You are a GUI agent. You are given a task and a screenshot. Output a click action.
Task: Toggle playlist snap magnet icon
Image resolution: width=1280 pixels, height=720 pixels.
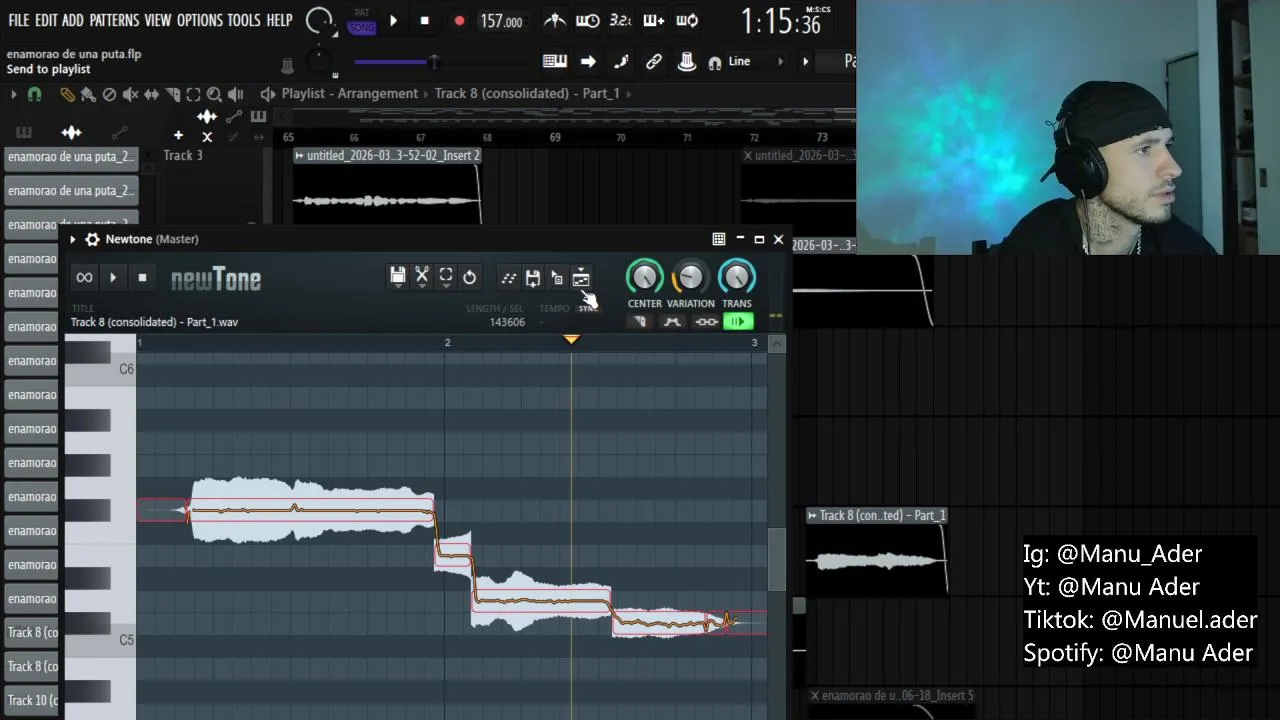(x=34, y=95)
